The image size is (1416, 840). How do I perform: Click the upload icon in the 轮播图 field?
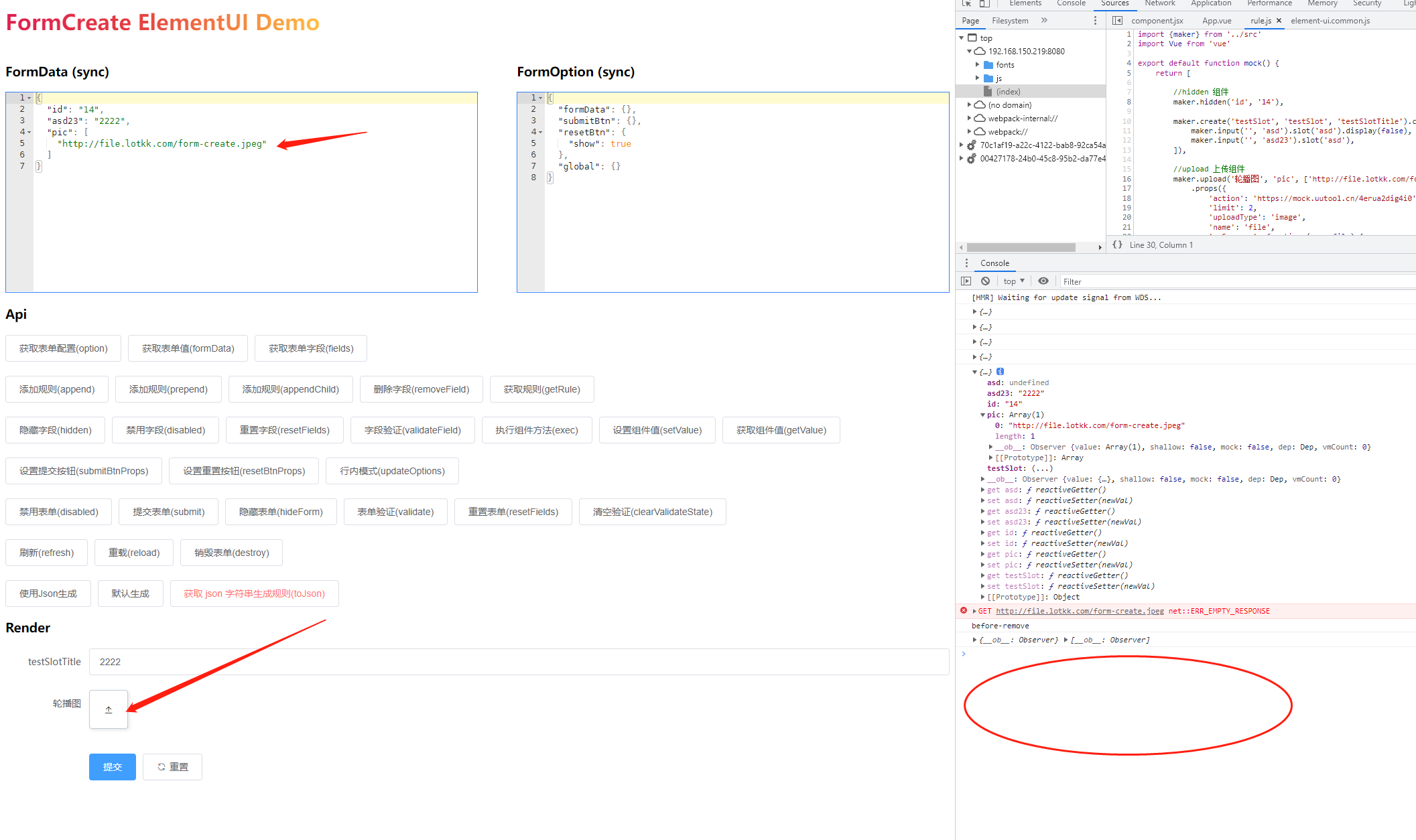click(108, 709)
